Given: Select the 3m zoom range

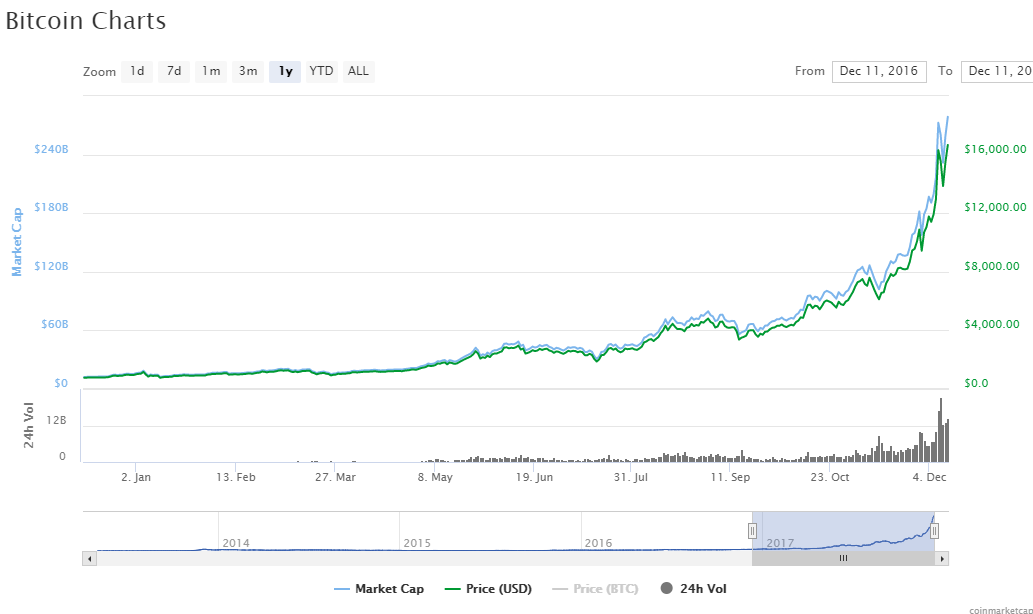Looking at the screenshot, I should click(x=248, y=71).
